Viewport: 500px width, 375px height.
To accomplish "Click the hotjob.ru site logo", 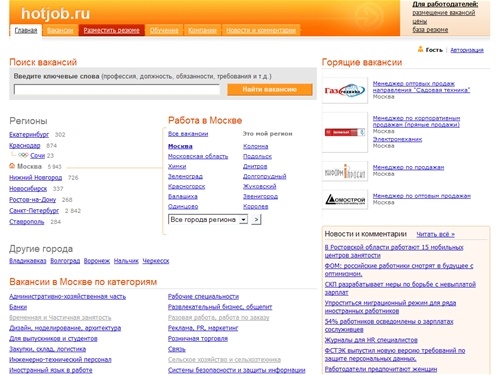I will (x=56, y=14).
